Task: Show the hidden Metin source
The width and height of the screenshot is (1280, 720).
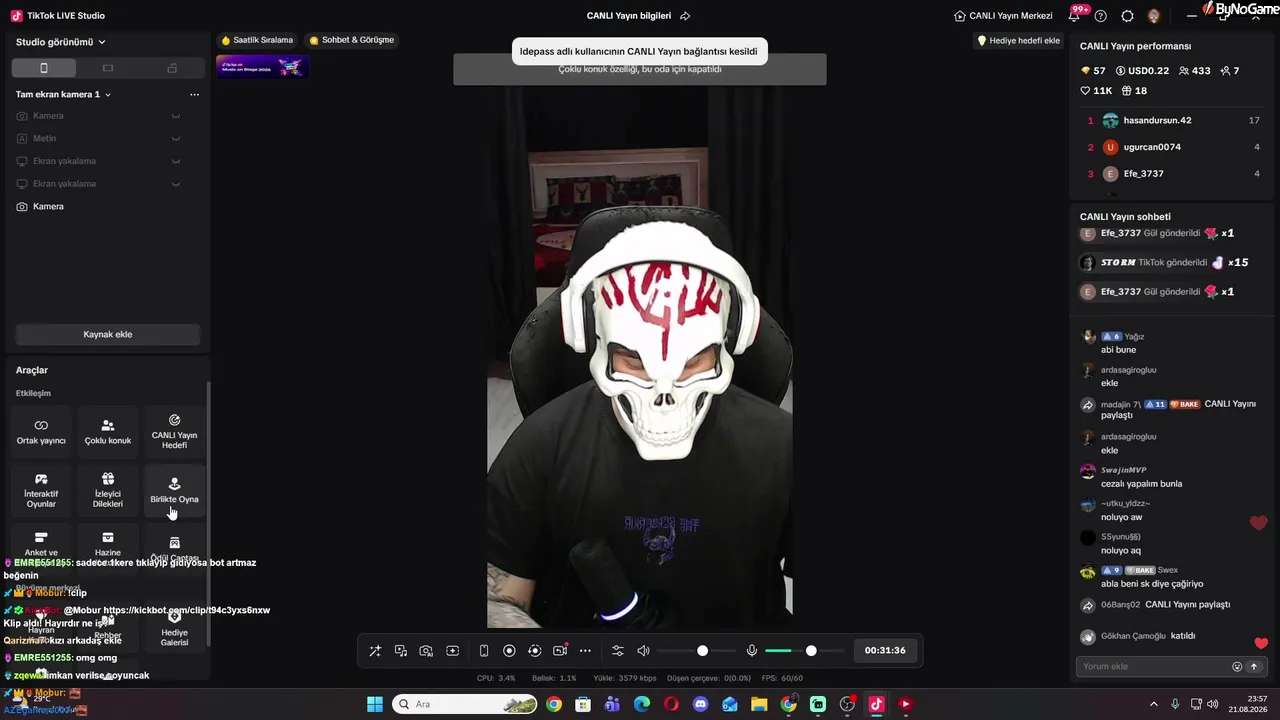Action: [x=176, y=138]
